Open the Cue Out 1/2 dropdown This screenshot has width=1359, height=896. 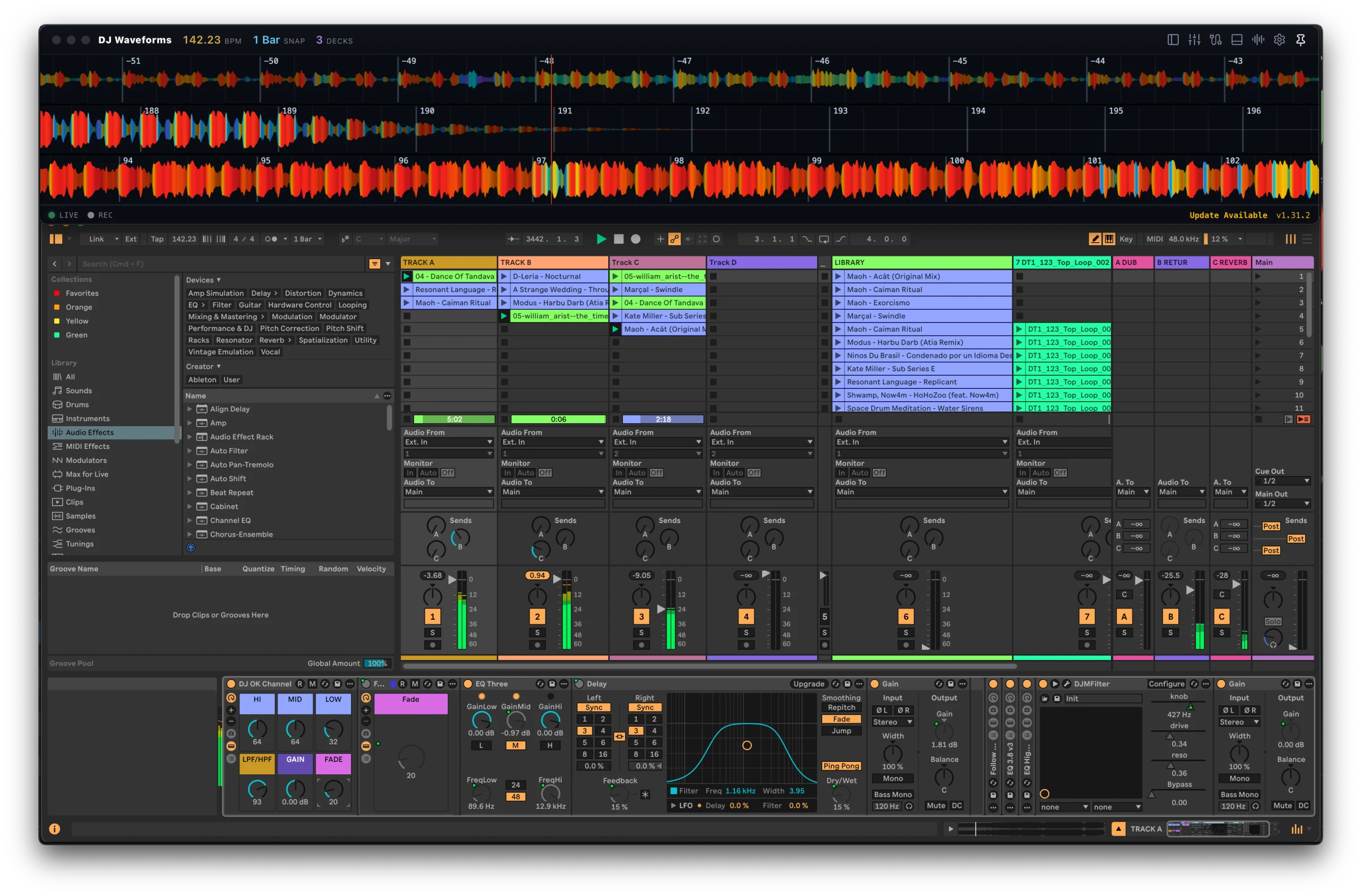coord(1282,481)
